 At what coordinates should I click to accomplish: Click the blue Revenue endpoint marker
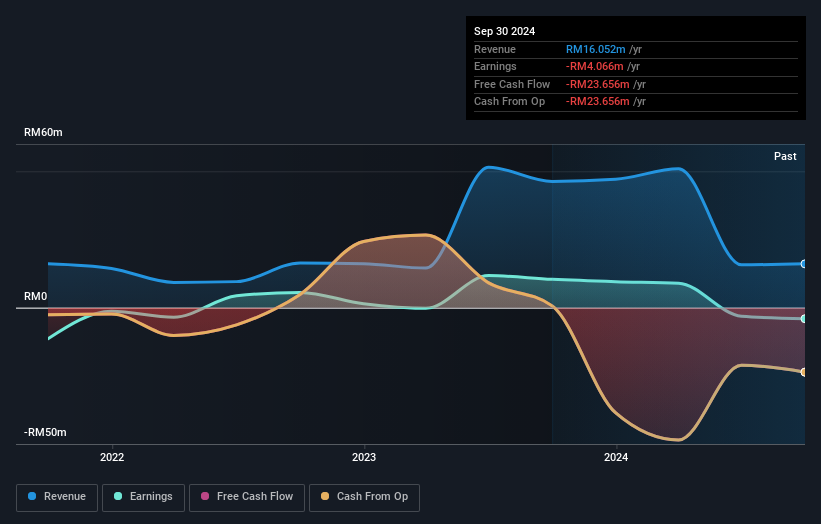[804, 264]
